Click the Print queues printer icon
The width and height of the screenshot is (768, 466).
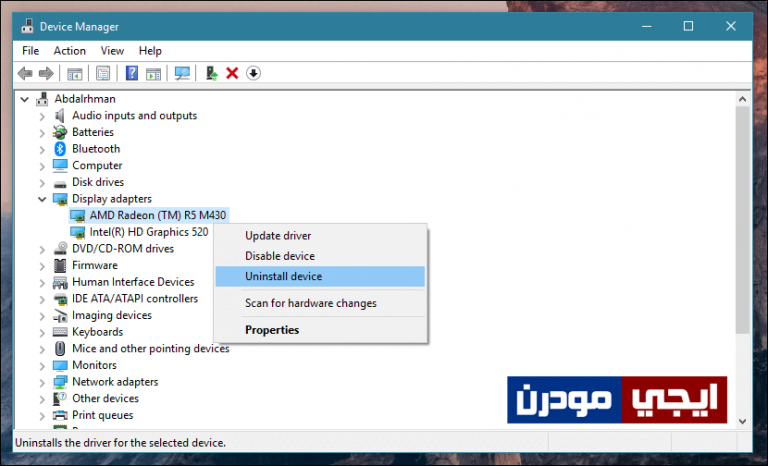pos(60,415)
